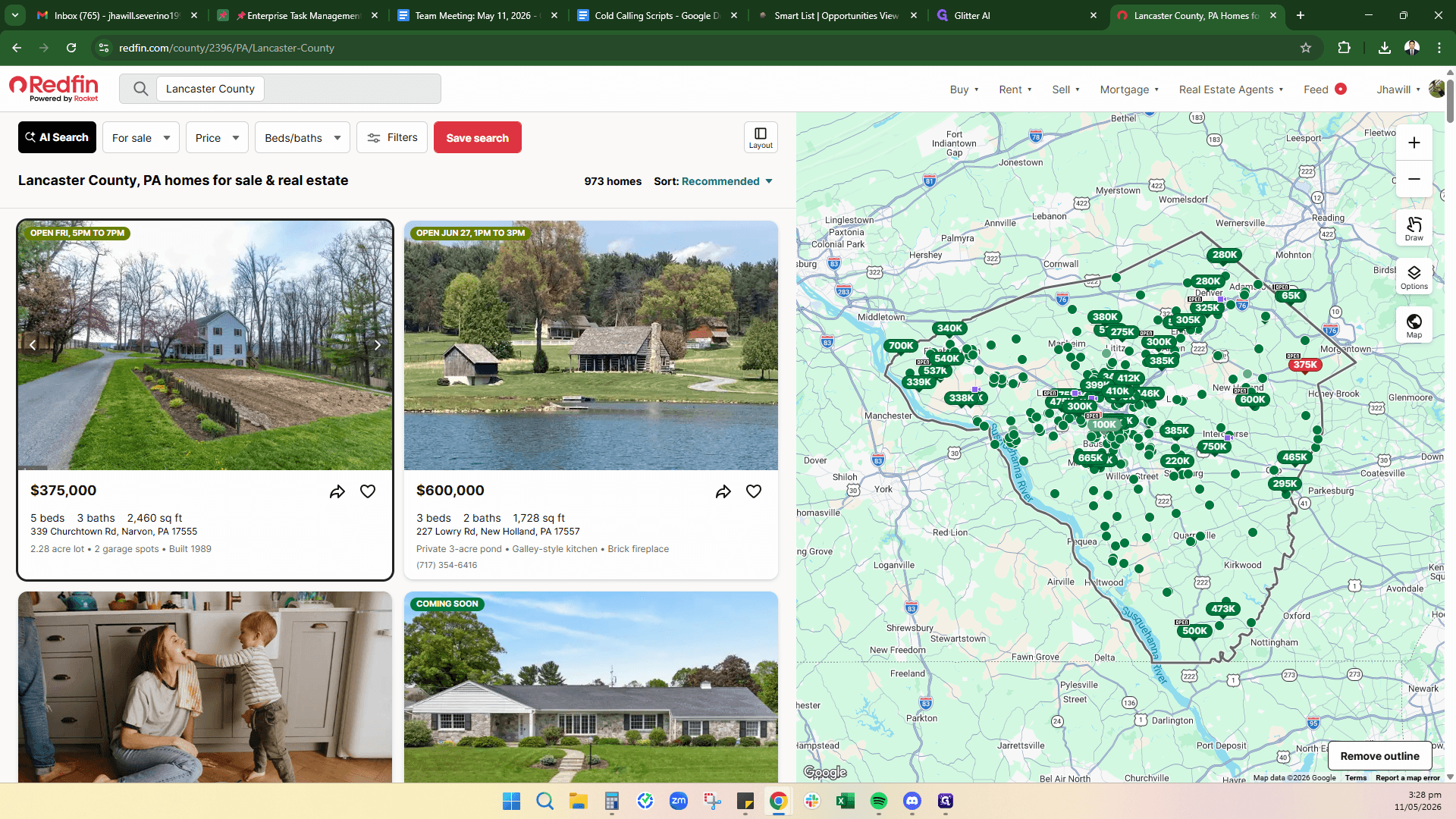Select the Draw tool on the map
This screenshot has height=819, width=1456.
pyautogui.click(x=1414, y=228)
